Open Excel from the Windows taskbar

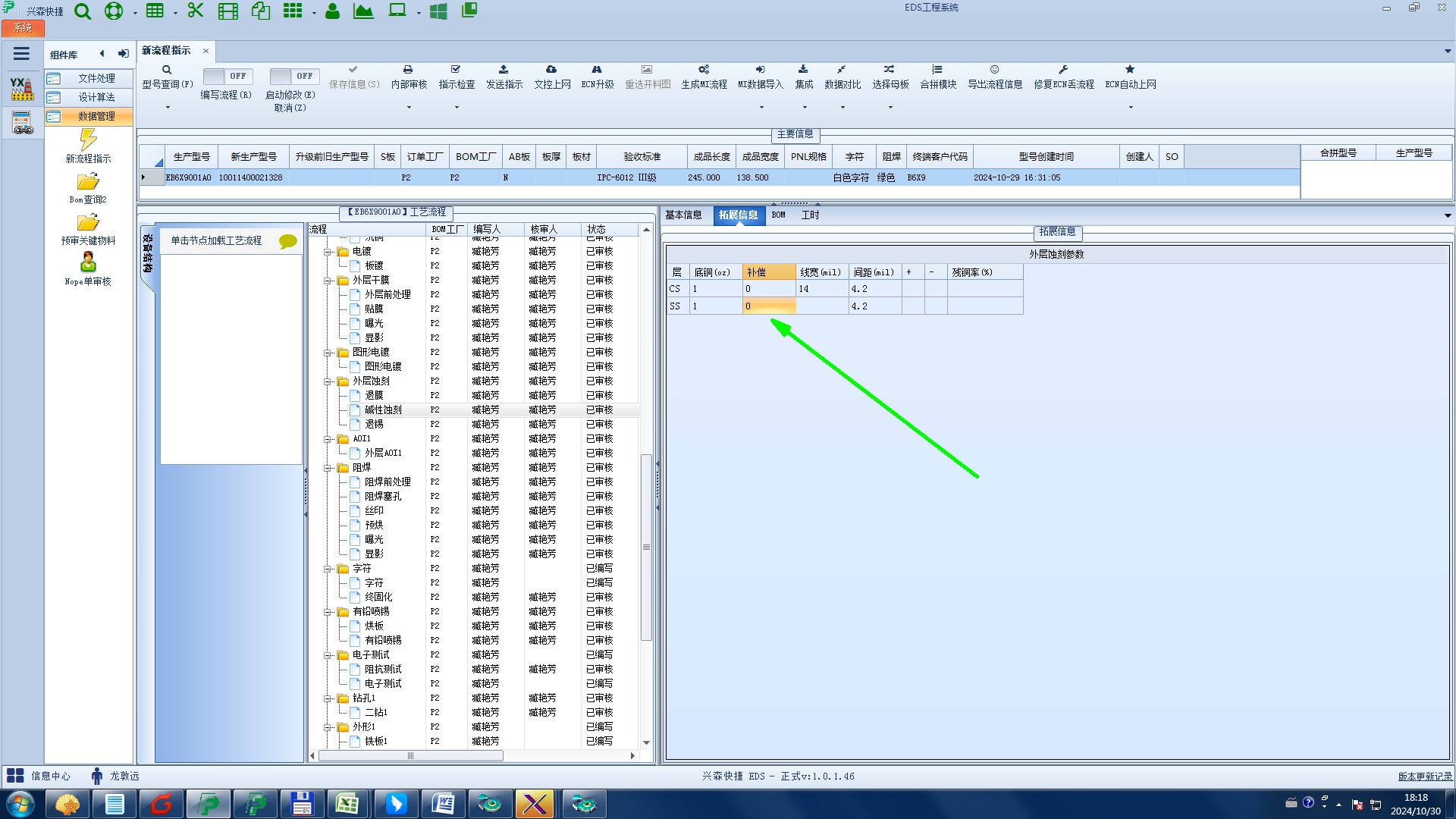347,804
